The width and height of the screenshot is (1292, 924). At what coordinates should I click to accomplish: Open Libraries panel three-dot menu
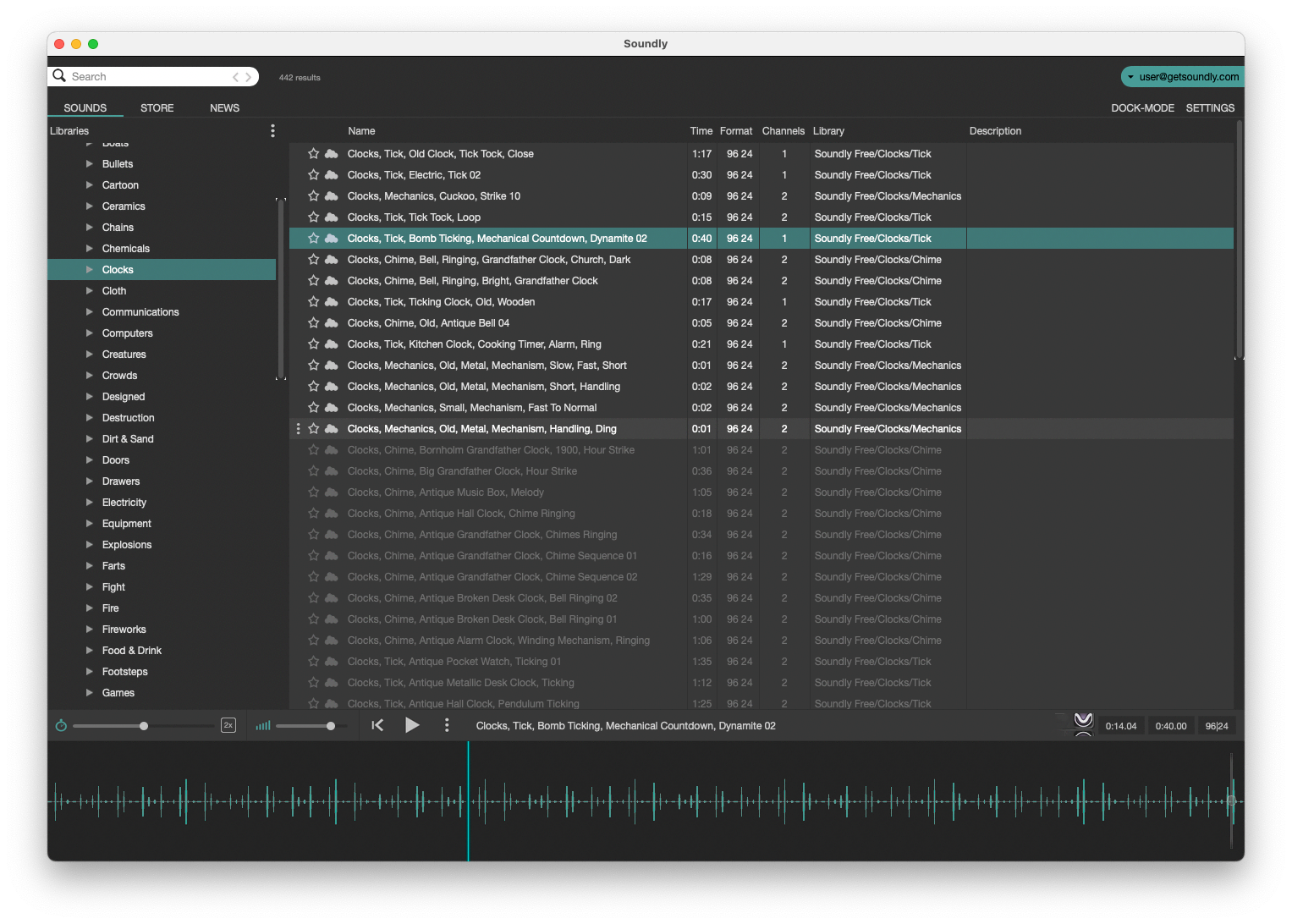coord(272,131)
